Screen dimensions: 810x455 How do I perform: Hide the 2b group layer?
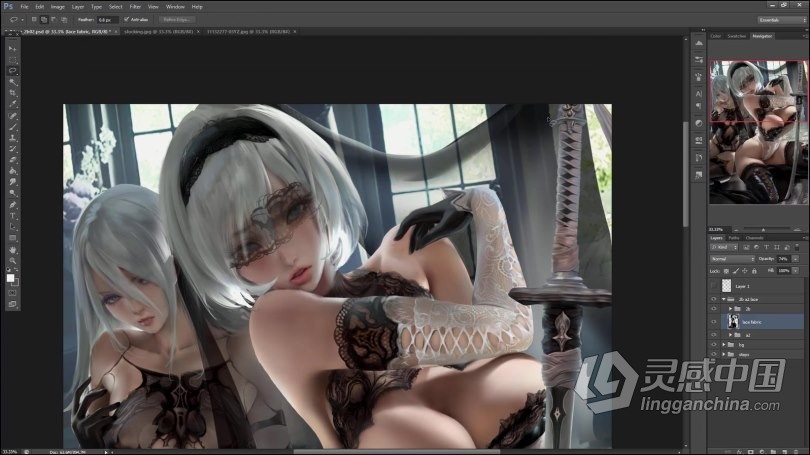714,308
